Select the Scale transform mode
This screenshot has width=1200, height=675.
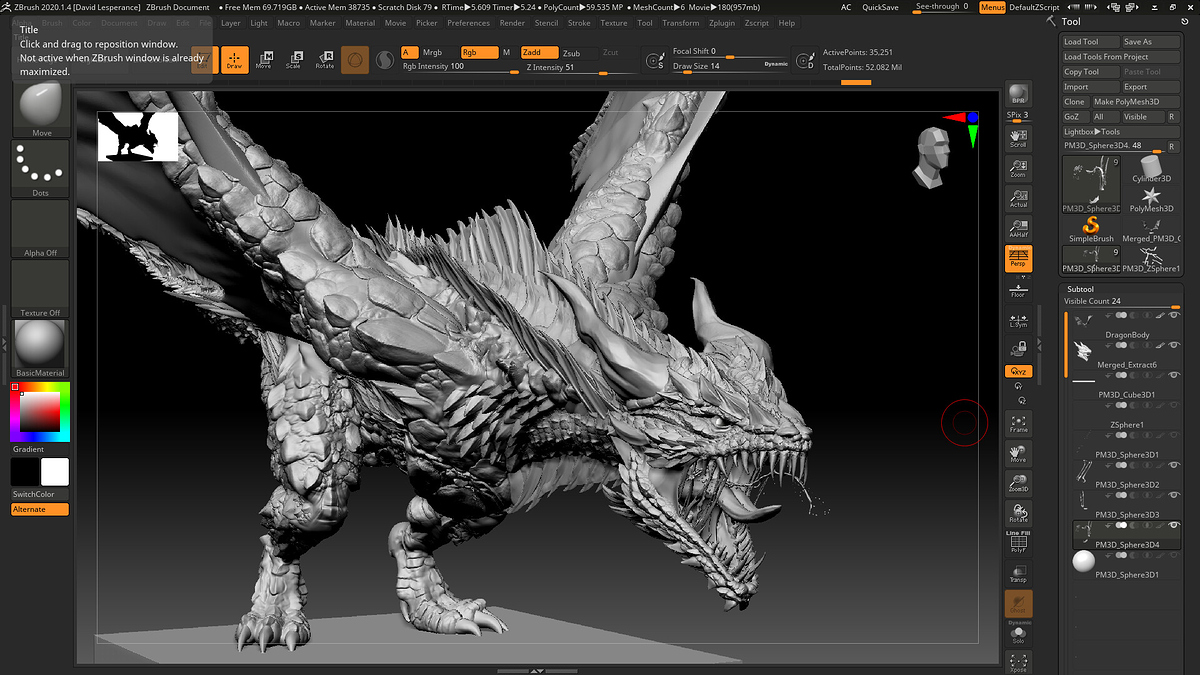point(294,60)
